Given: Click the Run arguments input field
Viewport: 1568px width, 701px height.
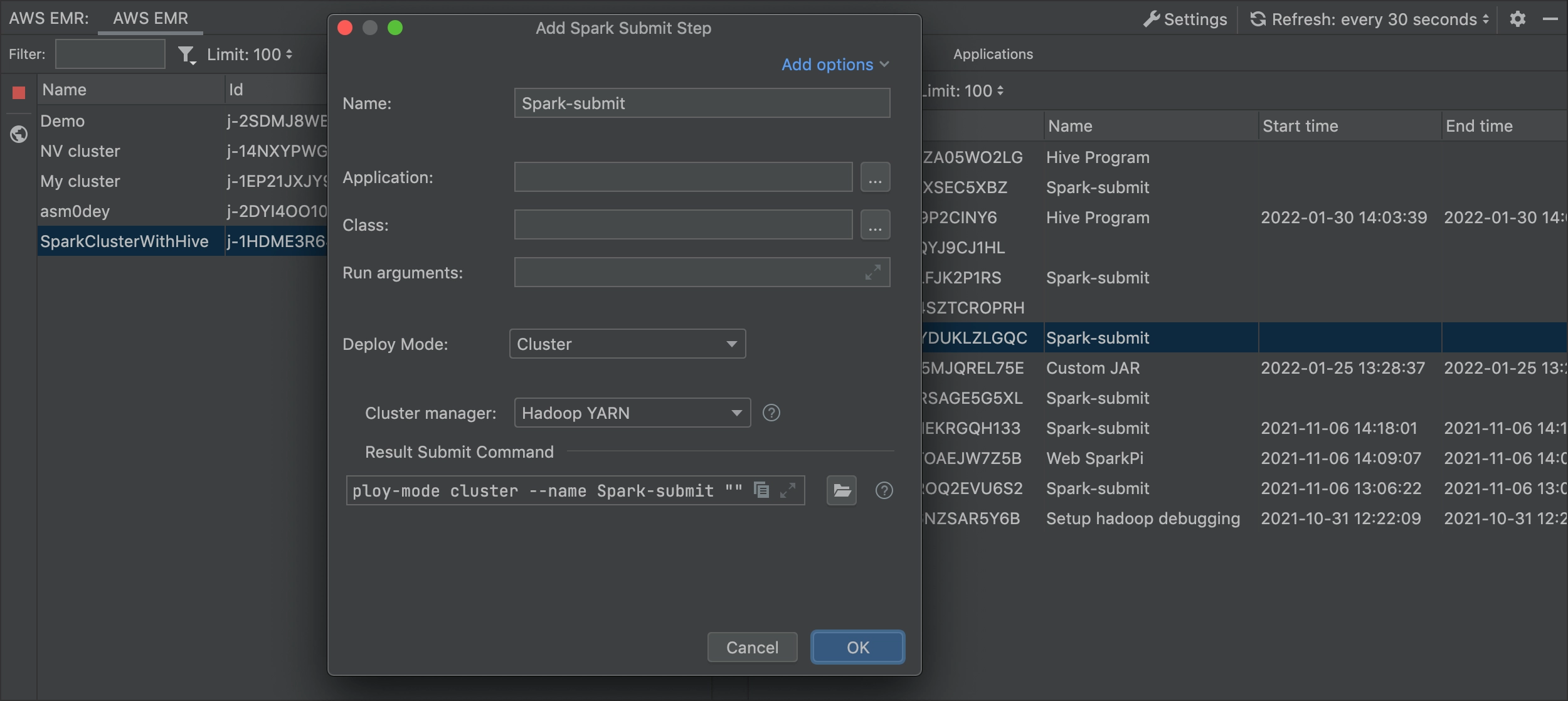Looking at the screenshot, I should tap(702, 272).
